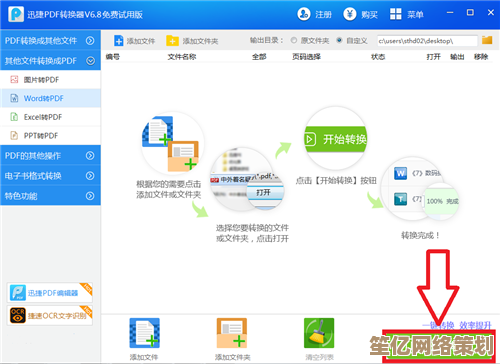This screenshot has height=364, width=500.
Task: Expand the 特色功能 section
Action: pyautogui.click(x=50, y=196)
